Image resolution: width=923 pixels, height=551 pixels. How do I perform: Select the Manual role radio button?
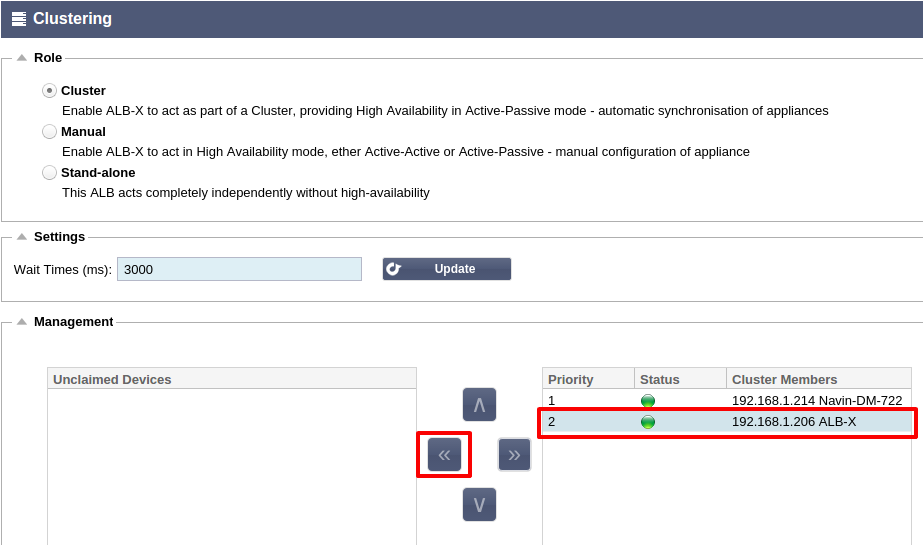49,132
